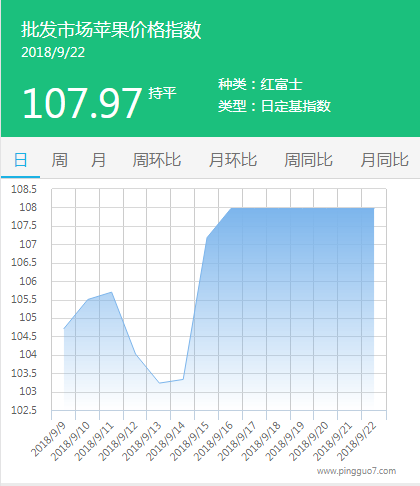Open the 周环比 tab
This screenshot has width=420, height=486.
157,160
